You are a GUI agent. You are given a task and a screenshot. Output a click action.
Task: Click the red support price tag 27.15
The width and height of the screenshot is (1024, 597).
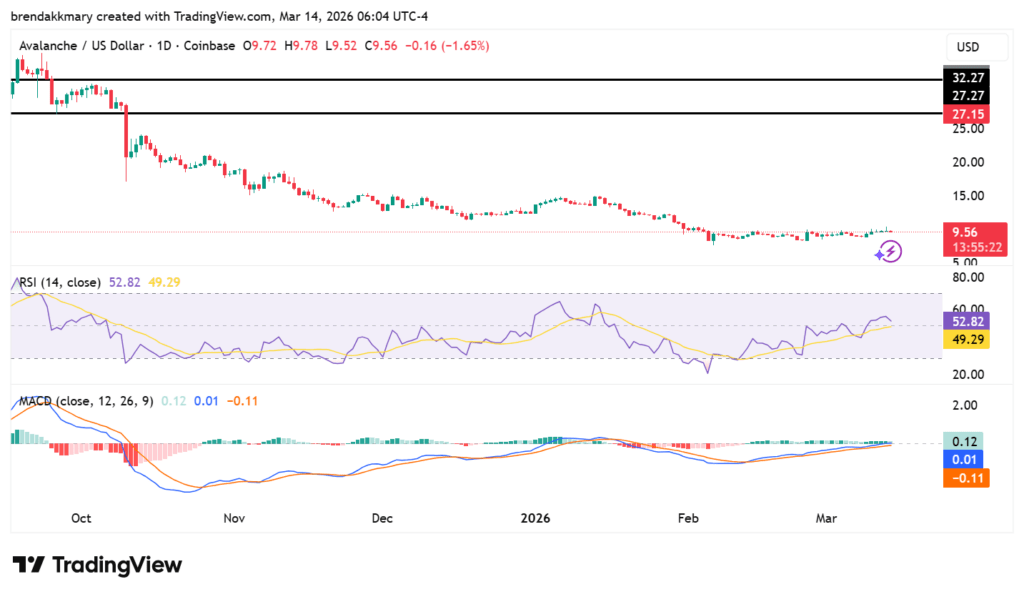pyautogui.click(x=966, y=113)
